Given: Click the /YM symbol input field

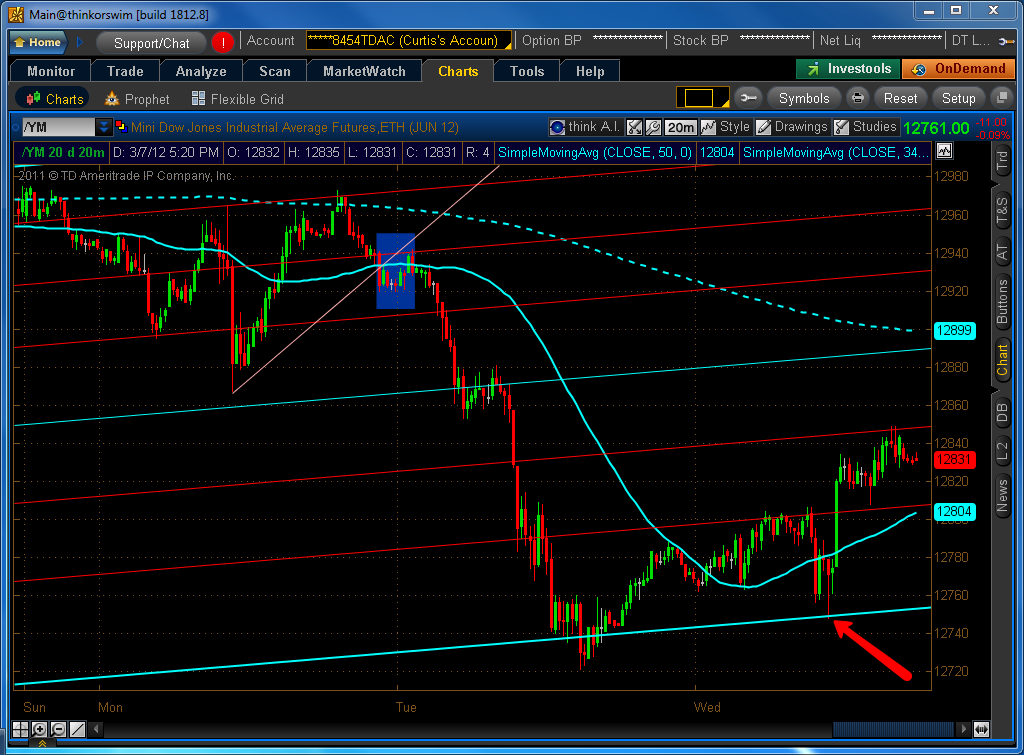Looking at the screenshot, I should click(x=59, y=127).
